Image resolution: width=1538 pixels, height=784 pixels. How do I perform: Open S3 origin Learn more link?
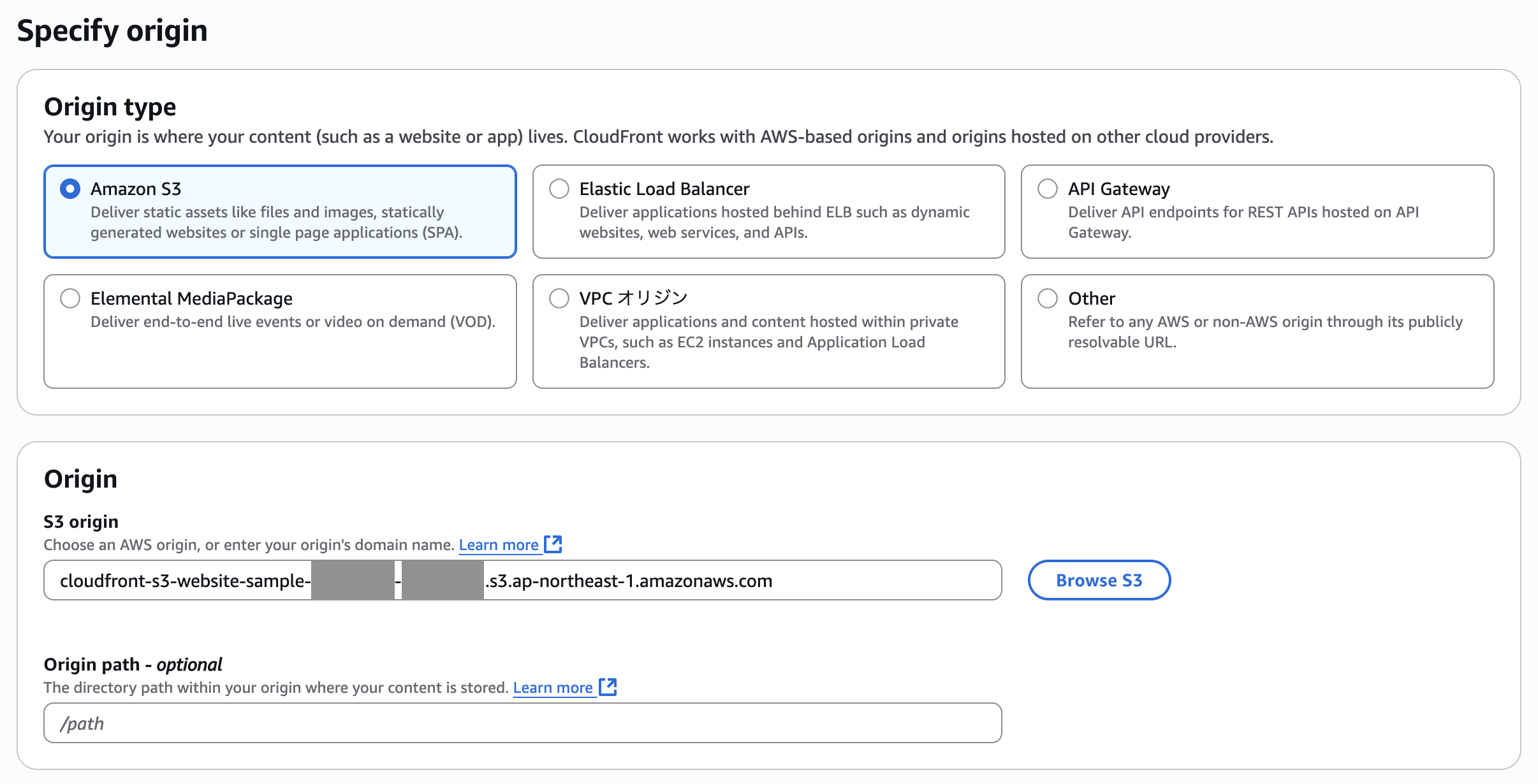[499, 545]
